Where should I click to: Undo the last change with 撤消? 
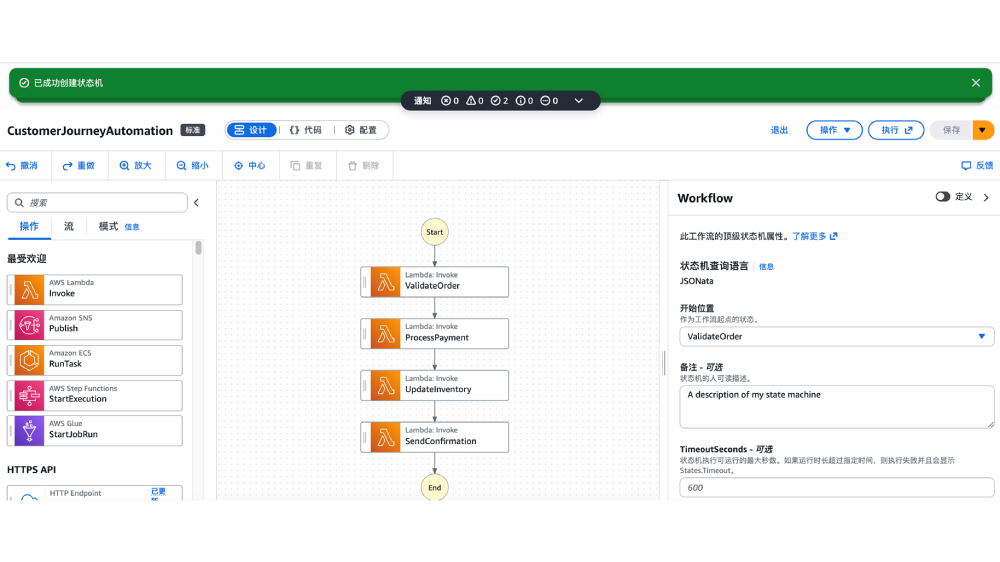tap(22, 166)
